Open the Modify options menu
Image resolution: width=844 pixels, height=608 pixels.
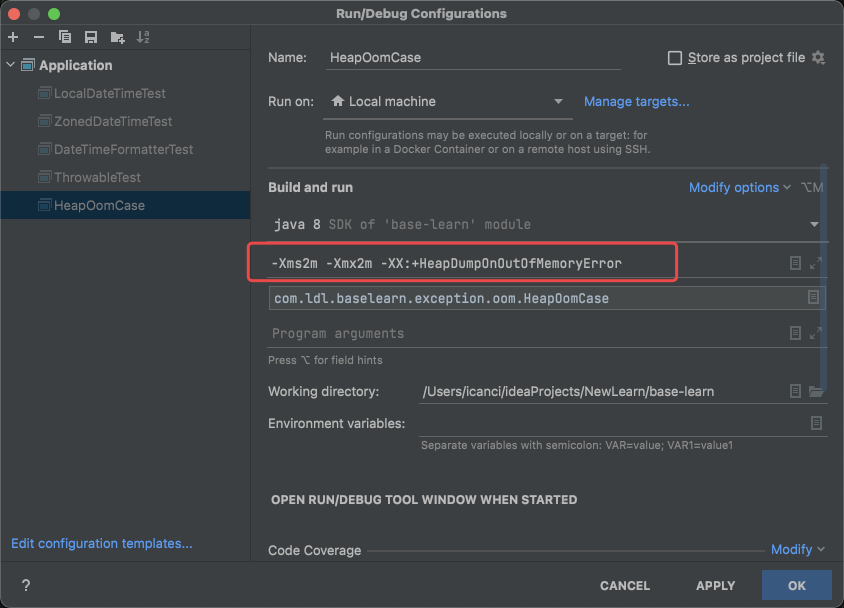[x=739, y=187]
